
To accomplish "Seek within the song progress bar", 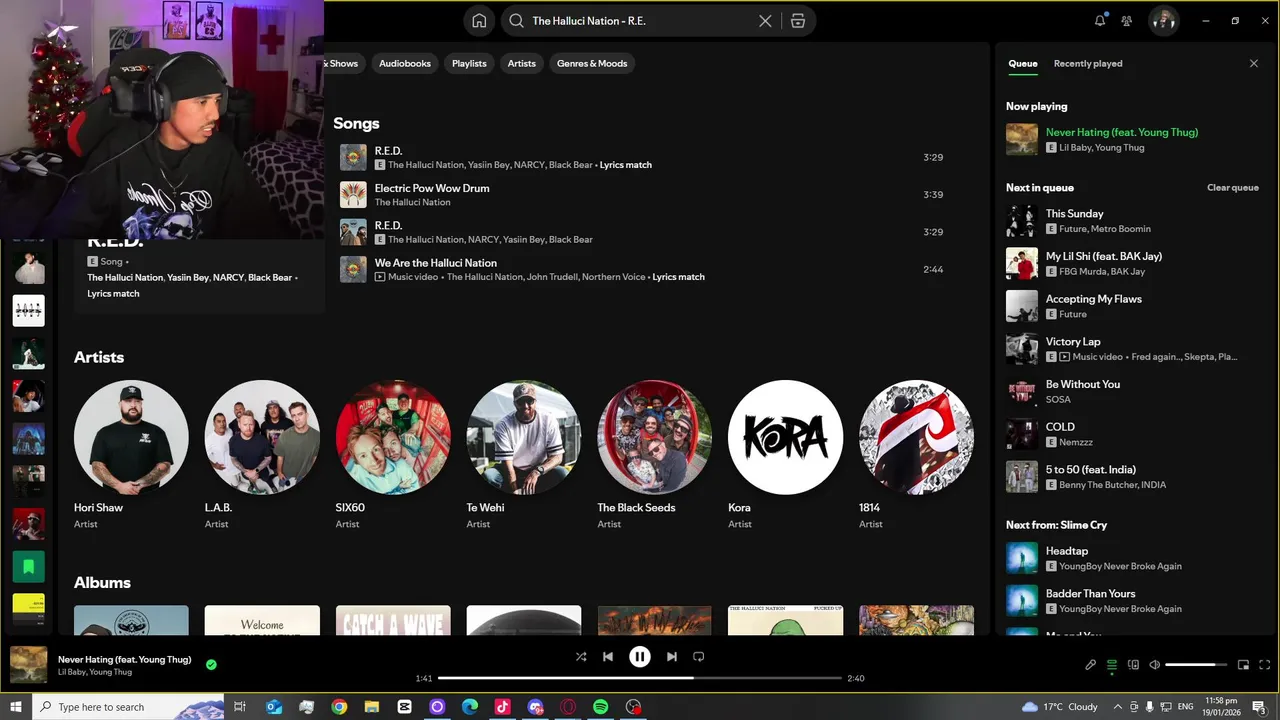I will [x=640, y=678].
